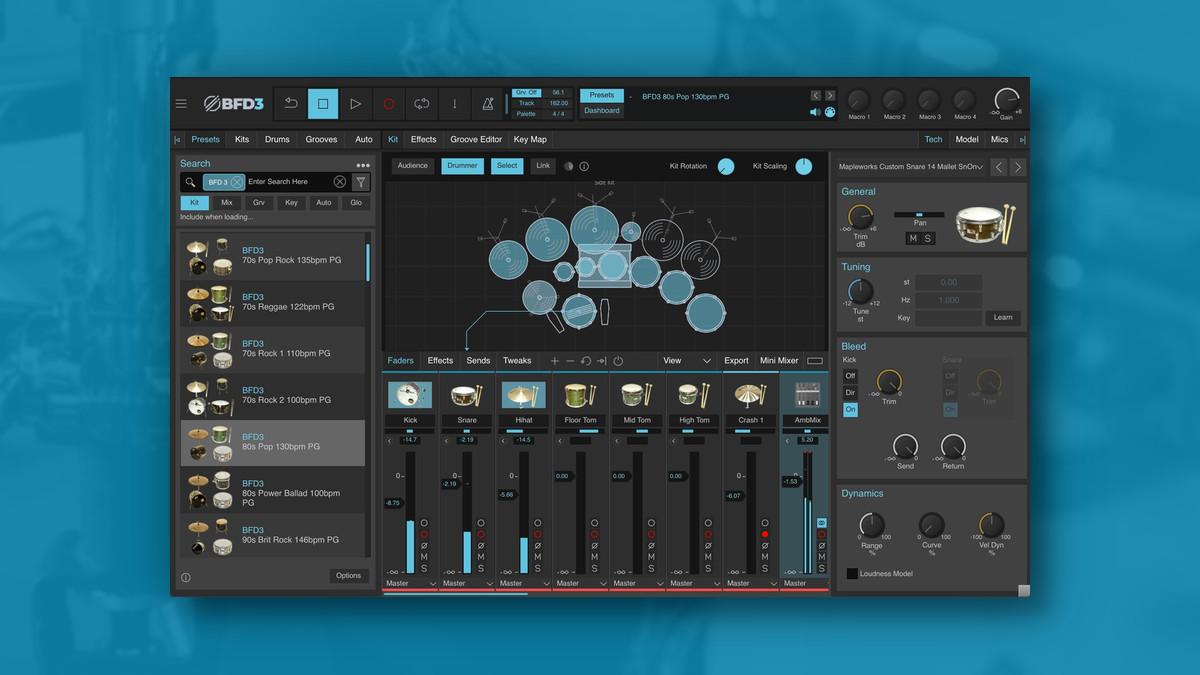The height and width of the screenshot is (675, 1200).
Task: Switch to mixer Effects tab
Action: (x=440, y=361)
